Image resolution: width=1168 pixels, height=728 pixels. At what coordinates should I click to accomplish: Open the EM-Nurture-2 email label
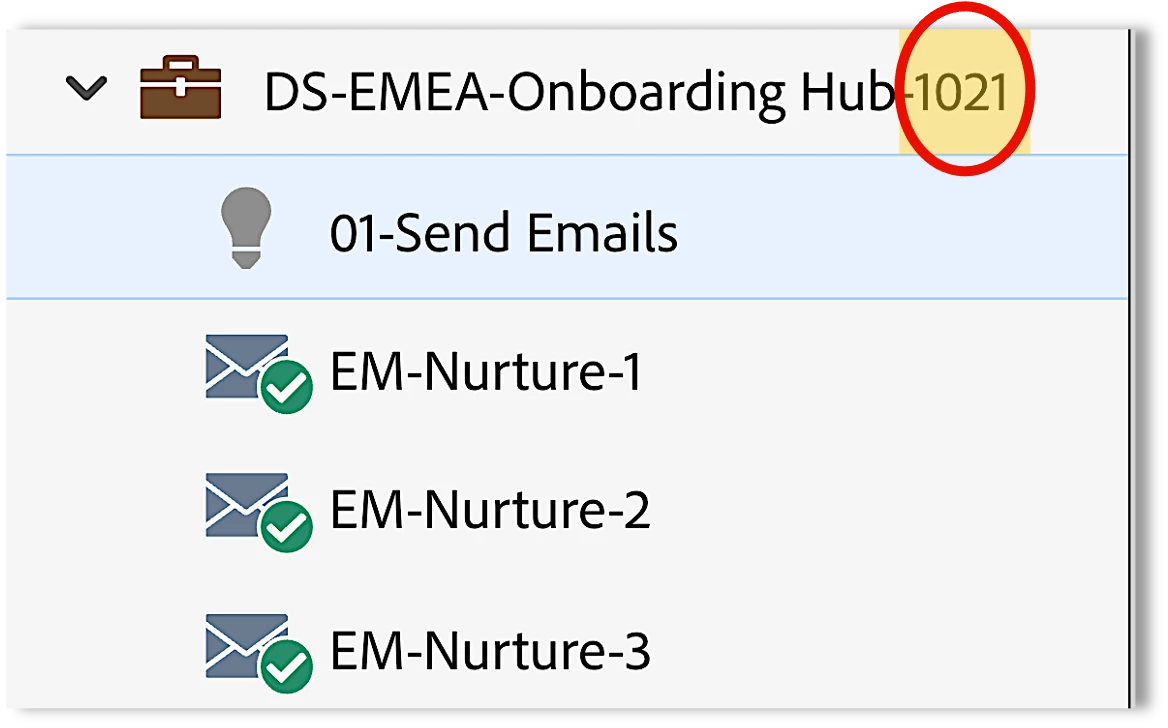pos(490,510)
